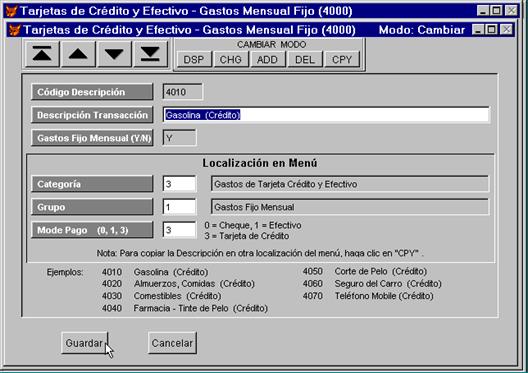Click the Categoría label
This screenshot has height=373, width=528.
[92, 184]
